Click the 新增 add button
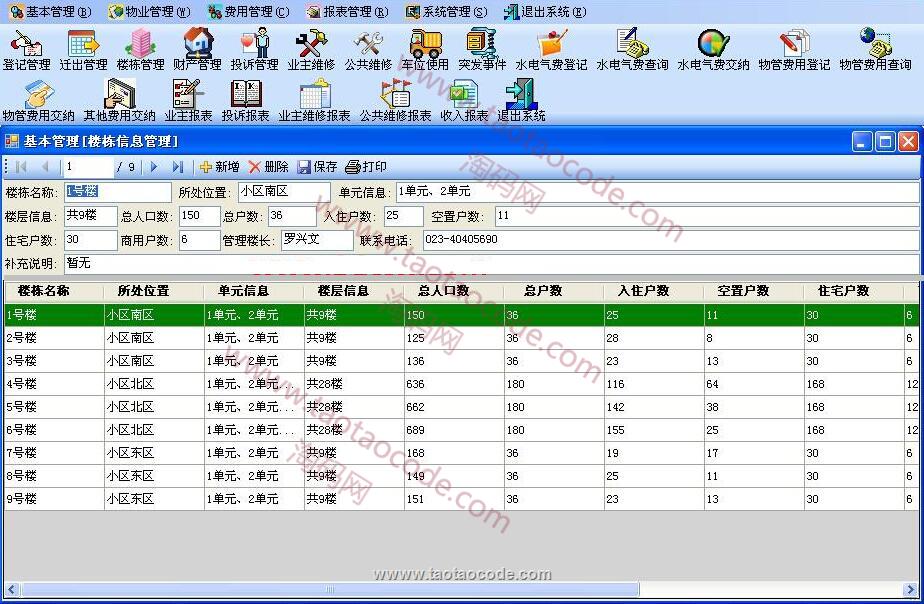This screenshot has height=604, width=924. tap(219, 167)
